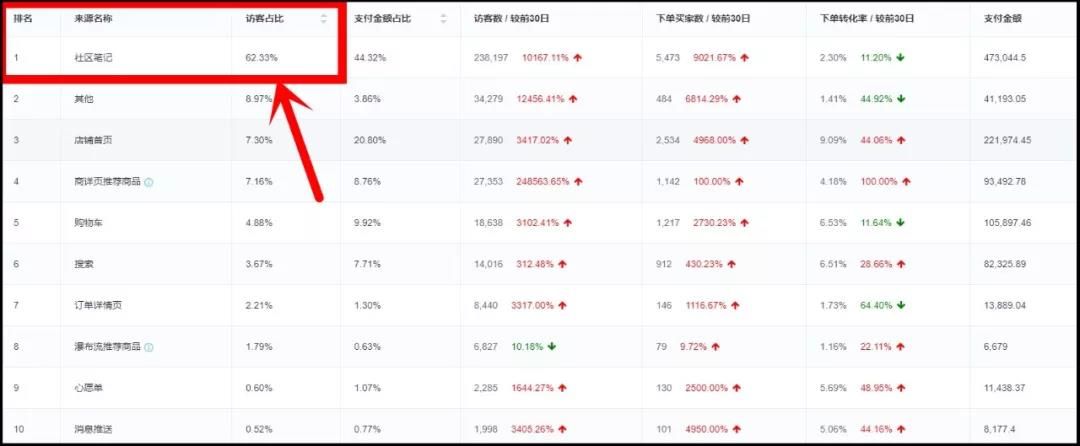Viewport: 1080px width, 446px height.
Task: Click the 62.33% visitor share value
Action: click(261, 58)
